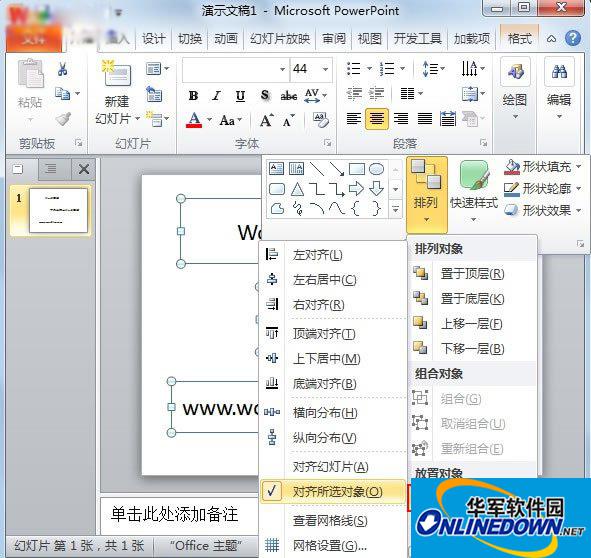Select slide 1 thumbnail

point(58,210)
